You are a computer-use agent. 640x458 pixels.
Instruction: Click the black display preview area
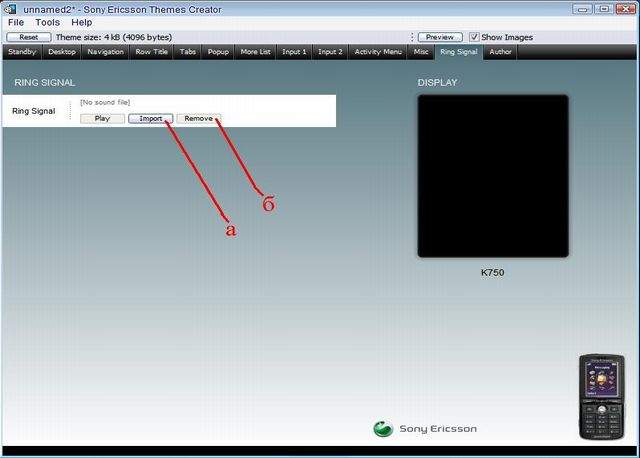(x=493, y=176)
